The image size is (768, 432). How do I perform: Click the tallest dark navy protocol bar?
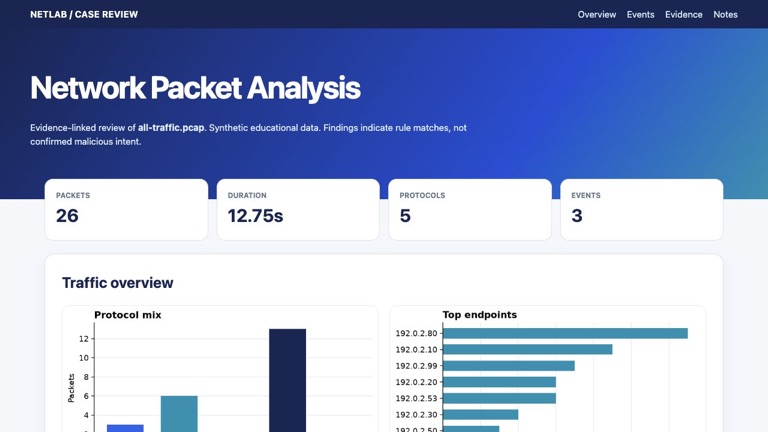[x=288, y=380]
